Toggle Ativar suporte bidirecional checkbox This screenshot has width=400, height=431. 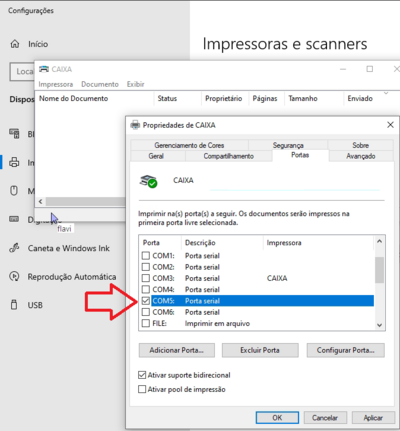(142, 375)
